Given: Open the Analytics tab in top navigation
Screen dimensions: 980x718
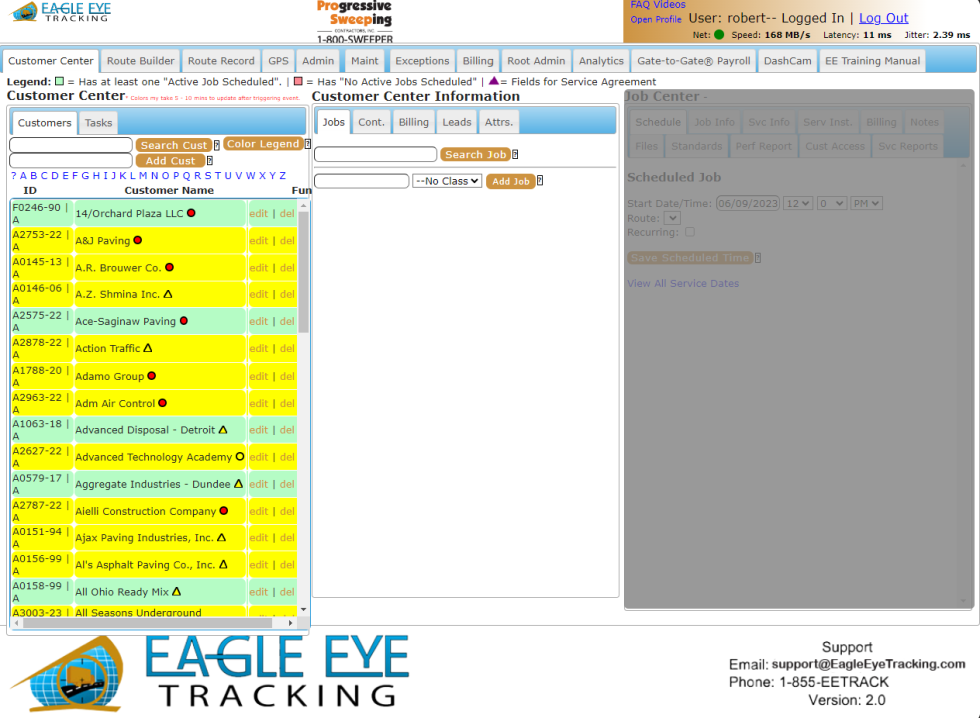Looking at the screenshot, I should tap(600, 60).
